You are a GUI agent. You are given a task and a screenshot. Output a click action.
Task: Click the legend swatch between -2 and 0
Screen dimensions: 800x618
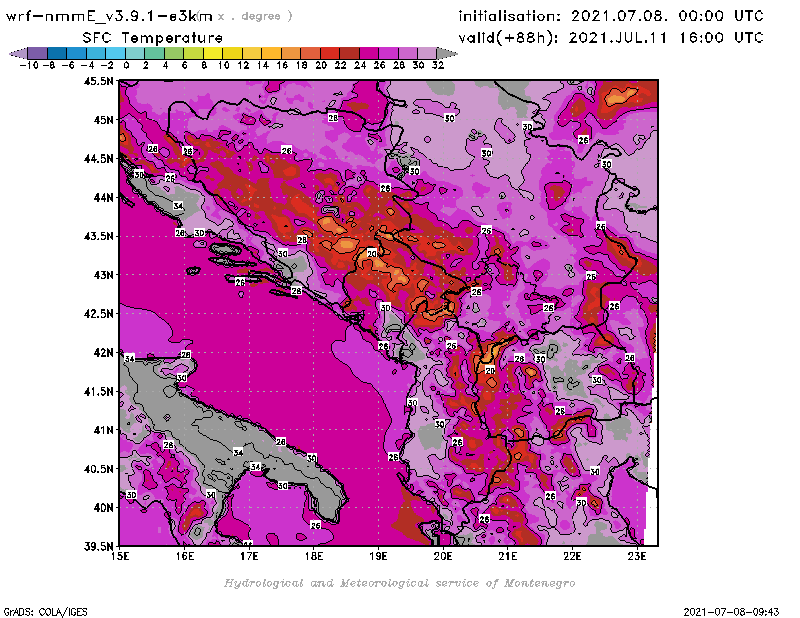click(115, 53)
